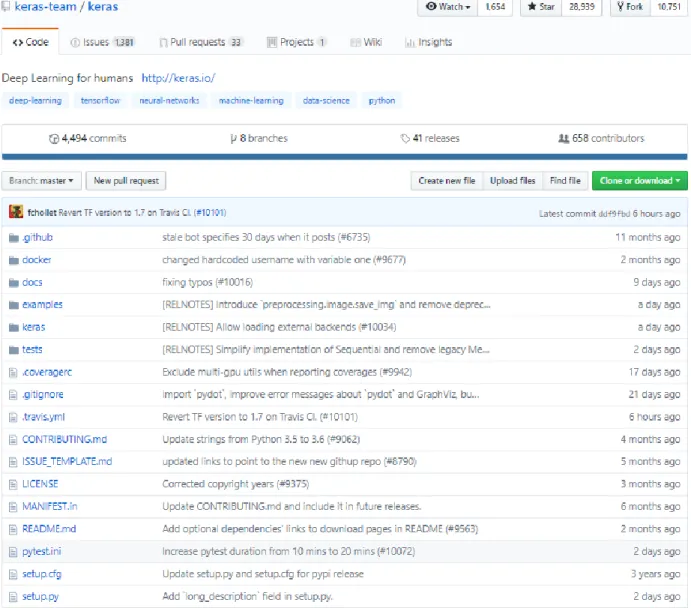
Task: Click the ISSUE_TEMPLATE.md file icon
Action: click(x=13, y=462)
